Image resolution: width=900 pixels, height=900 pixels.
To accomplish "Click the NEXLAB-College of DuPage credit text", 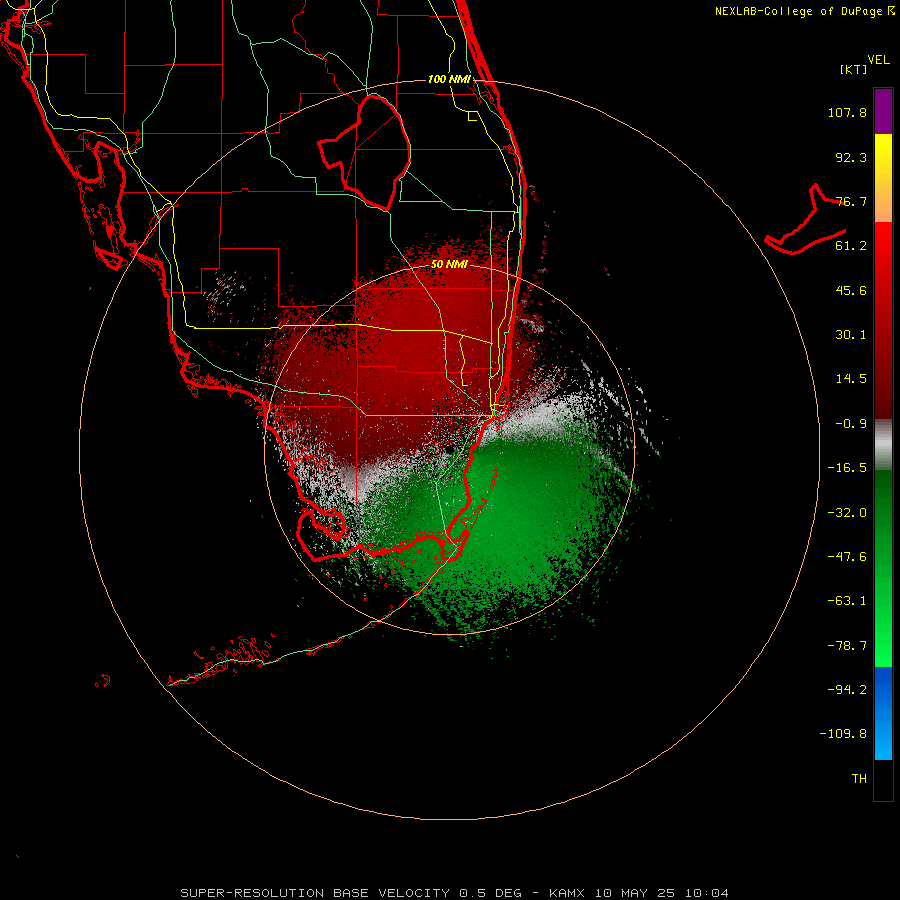I will 805,11.
